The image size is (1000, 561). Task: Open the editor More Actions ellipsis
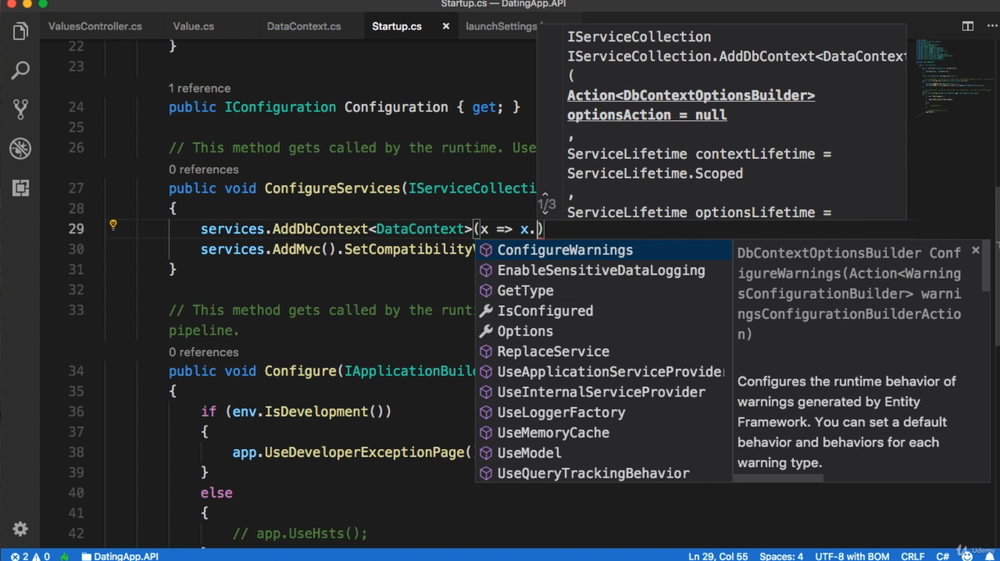click(x=992, y=26)
